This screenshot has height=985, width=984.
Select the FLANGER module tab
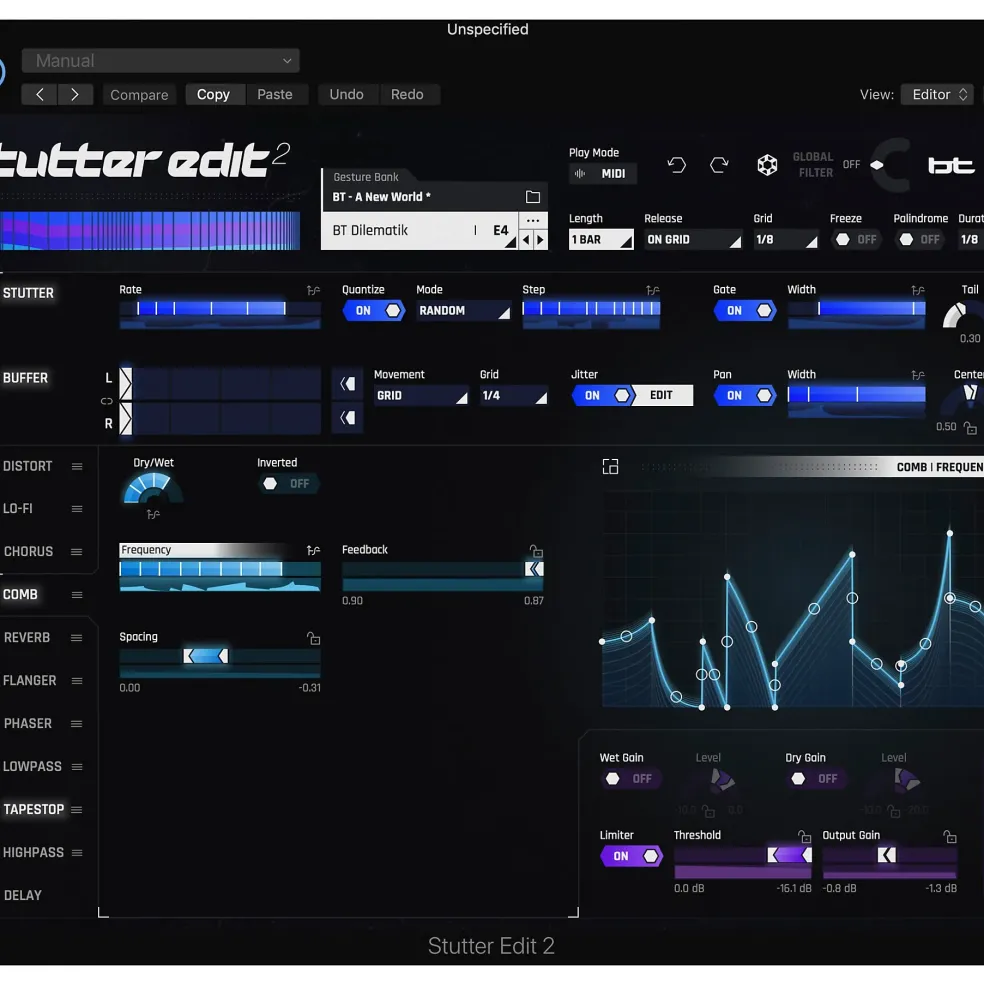point(30,681)
